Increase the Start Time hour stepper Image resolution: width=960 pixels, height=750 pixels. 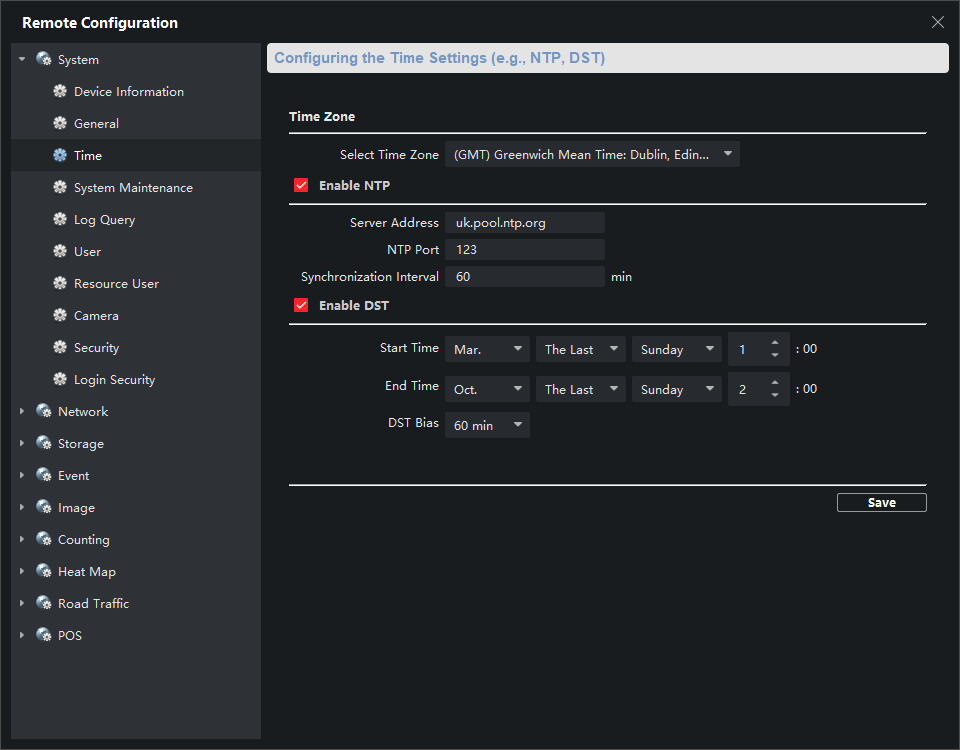tap(775, 343)
